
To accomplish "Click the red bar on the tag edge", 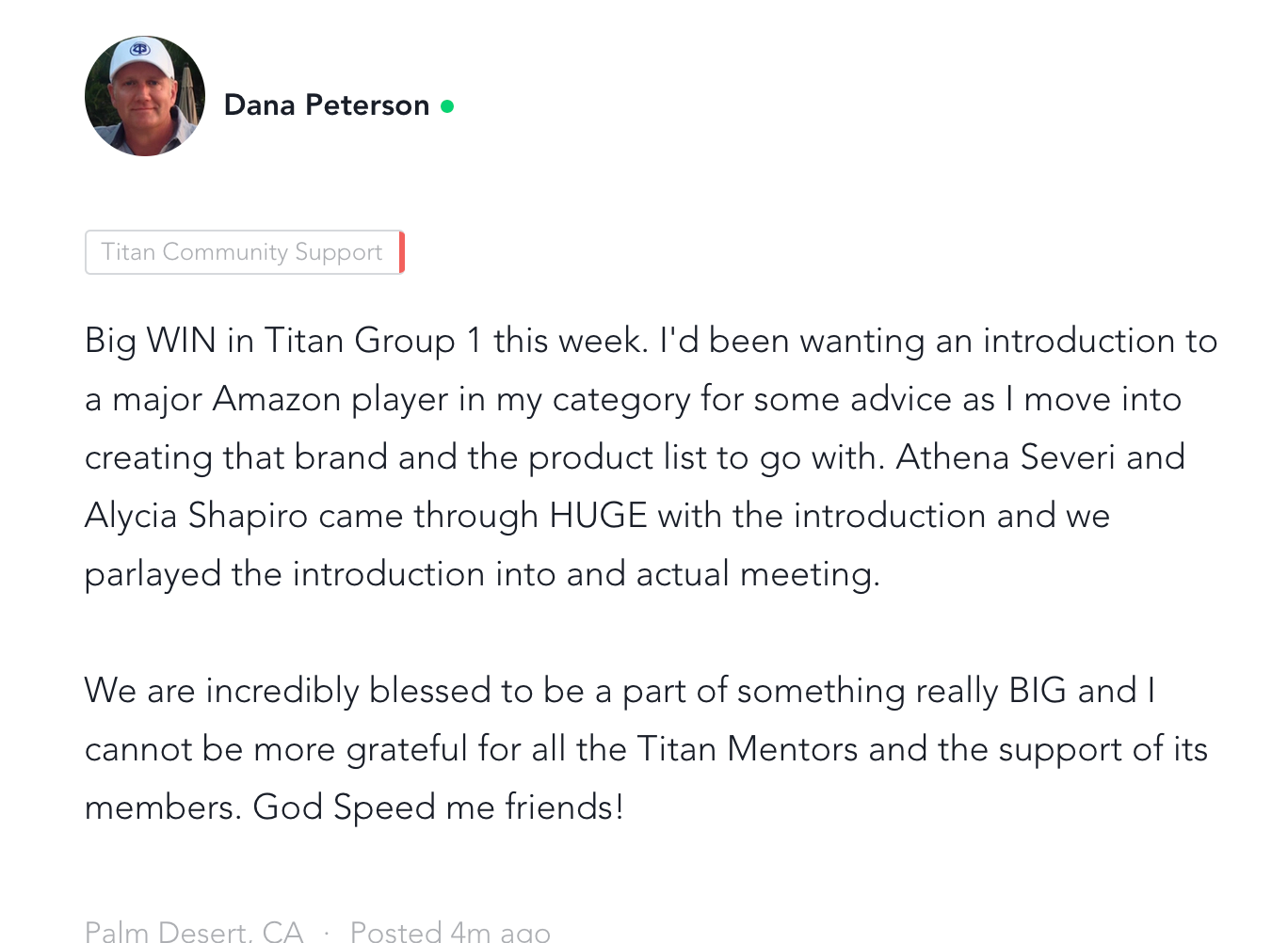I will point(402,252).
